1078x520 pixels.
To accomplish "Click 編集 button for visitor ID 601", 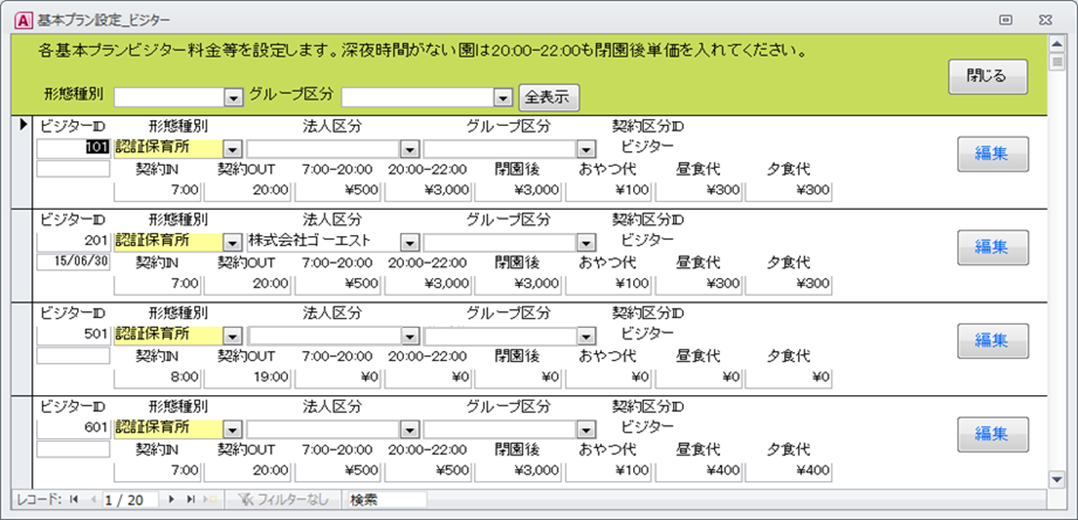I will coord(992,434).
